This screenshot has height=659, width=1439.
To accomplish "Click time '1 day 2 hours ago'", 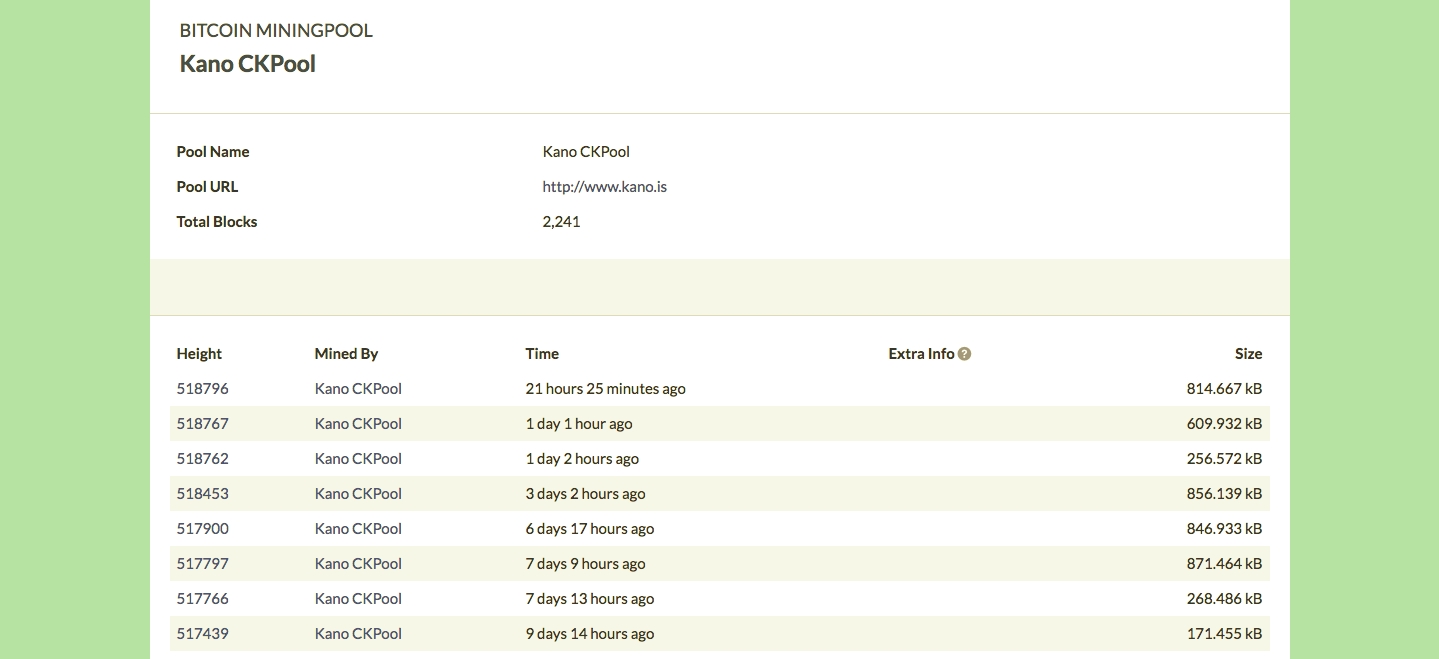I will tap(582, 459).
